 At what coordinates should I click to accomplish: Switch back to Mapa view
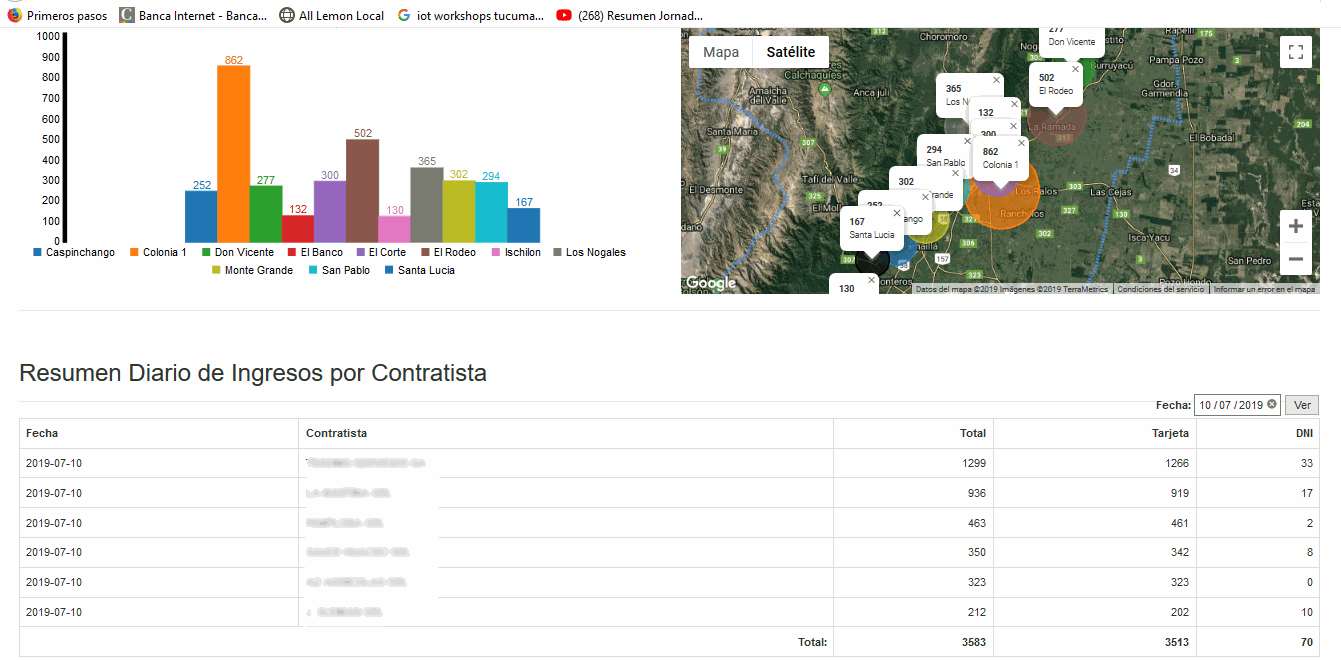(x=720, y=51)
